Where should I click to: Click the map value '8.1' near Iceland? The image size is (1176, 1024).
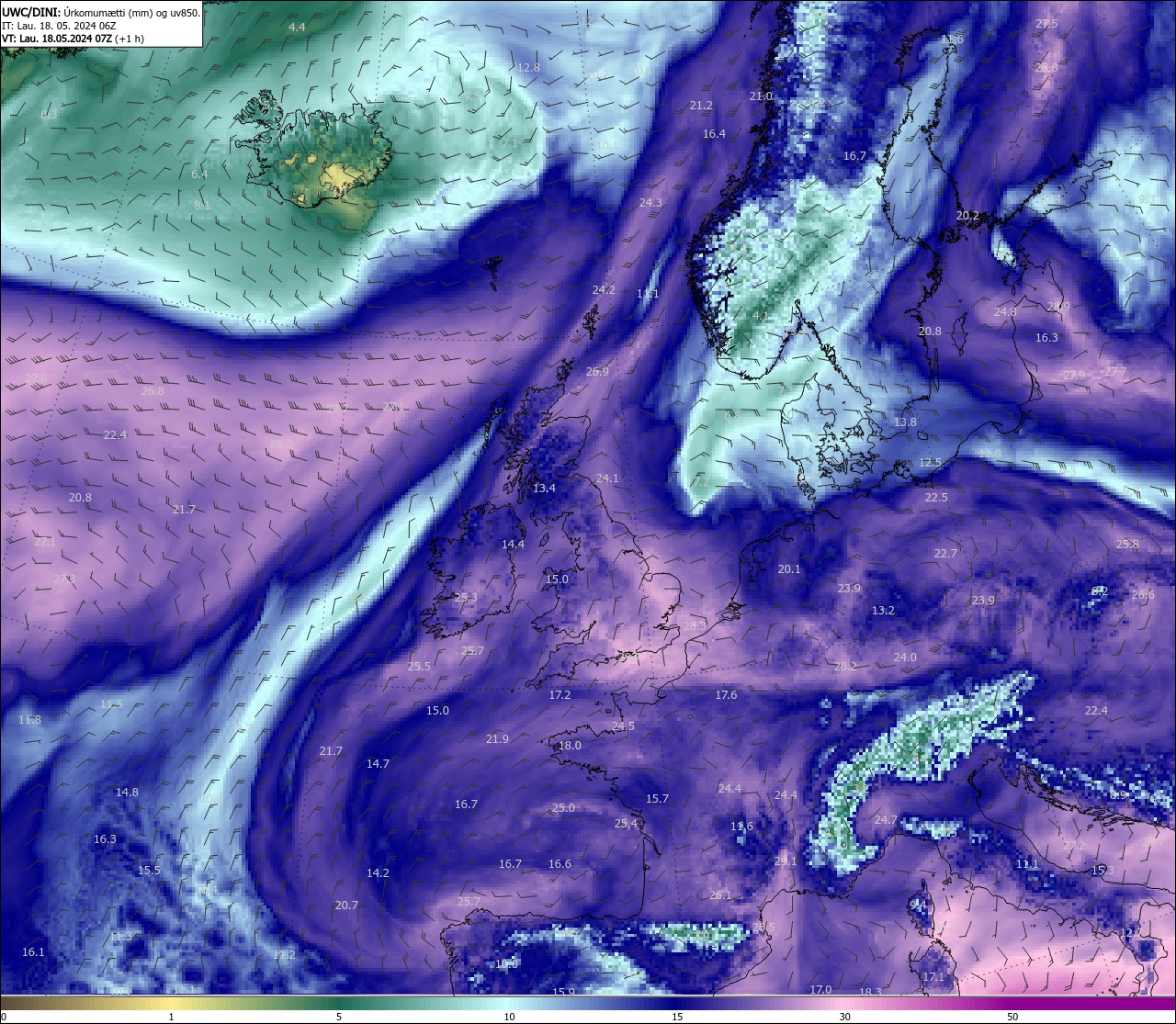(x=202, y=206)
